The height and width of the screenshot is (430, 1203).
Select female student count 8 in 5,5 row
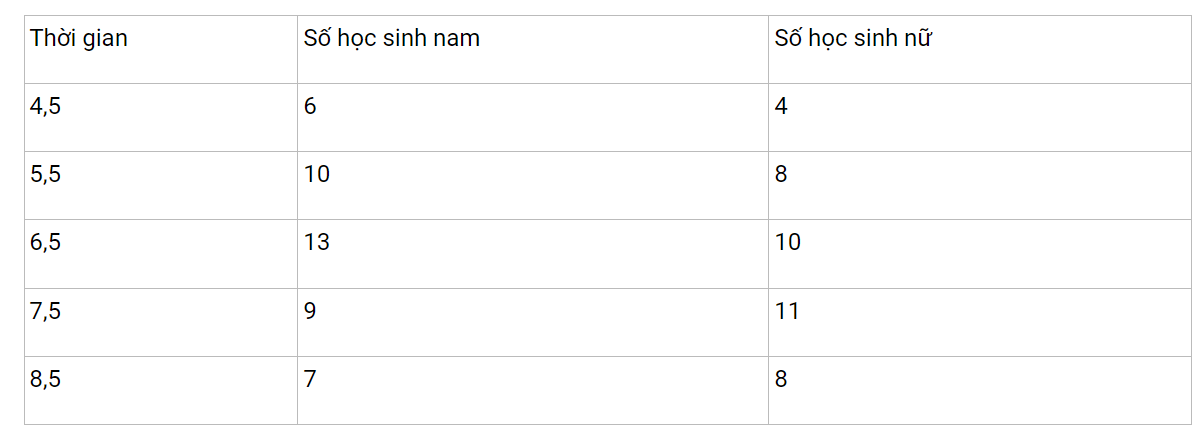(x=781, y=174)
